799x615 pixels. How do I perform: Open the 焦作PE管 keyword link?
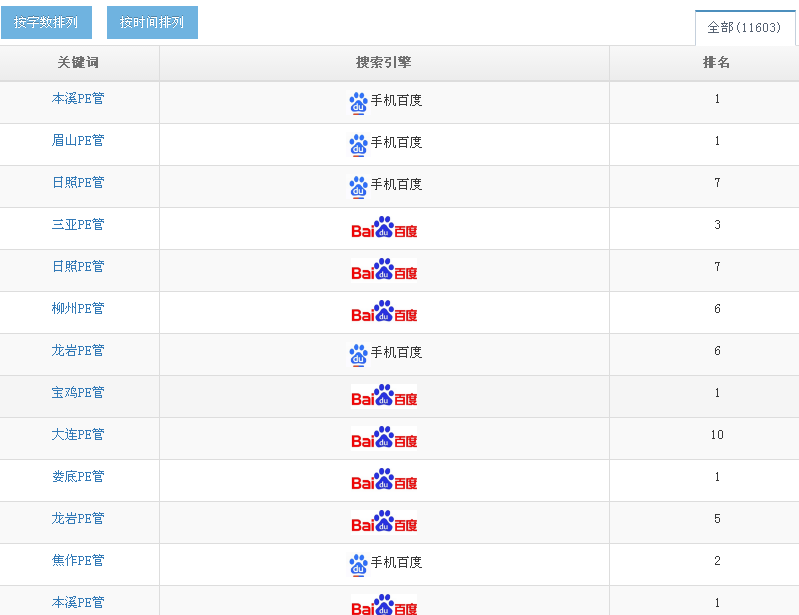pos(78,561)
